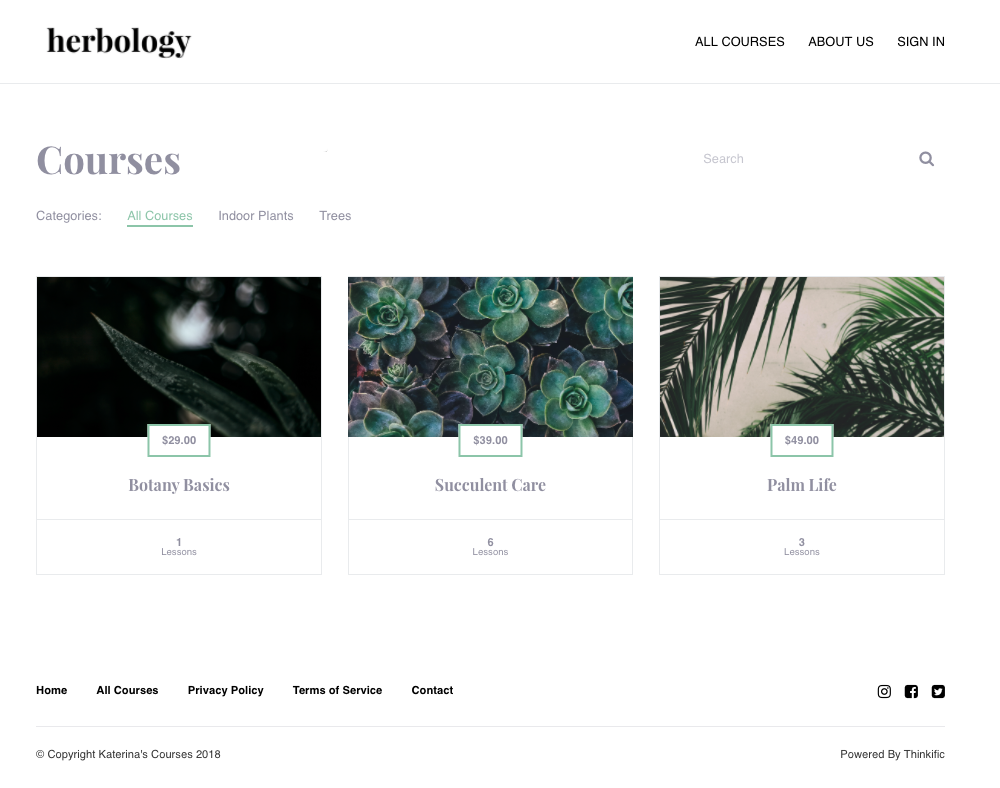
Task: Open Privacy Policy footer link
Action: [x=225, y=690]
